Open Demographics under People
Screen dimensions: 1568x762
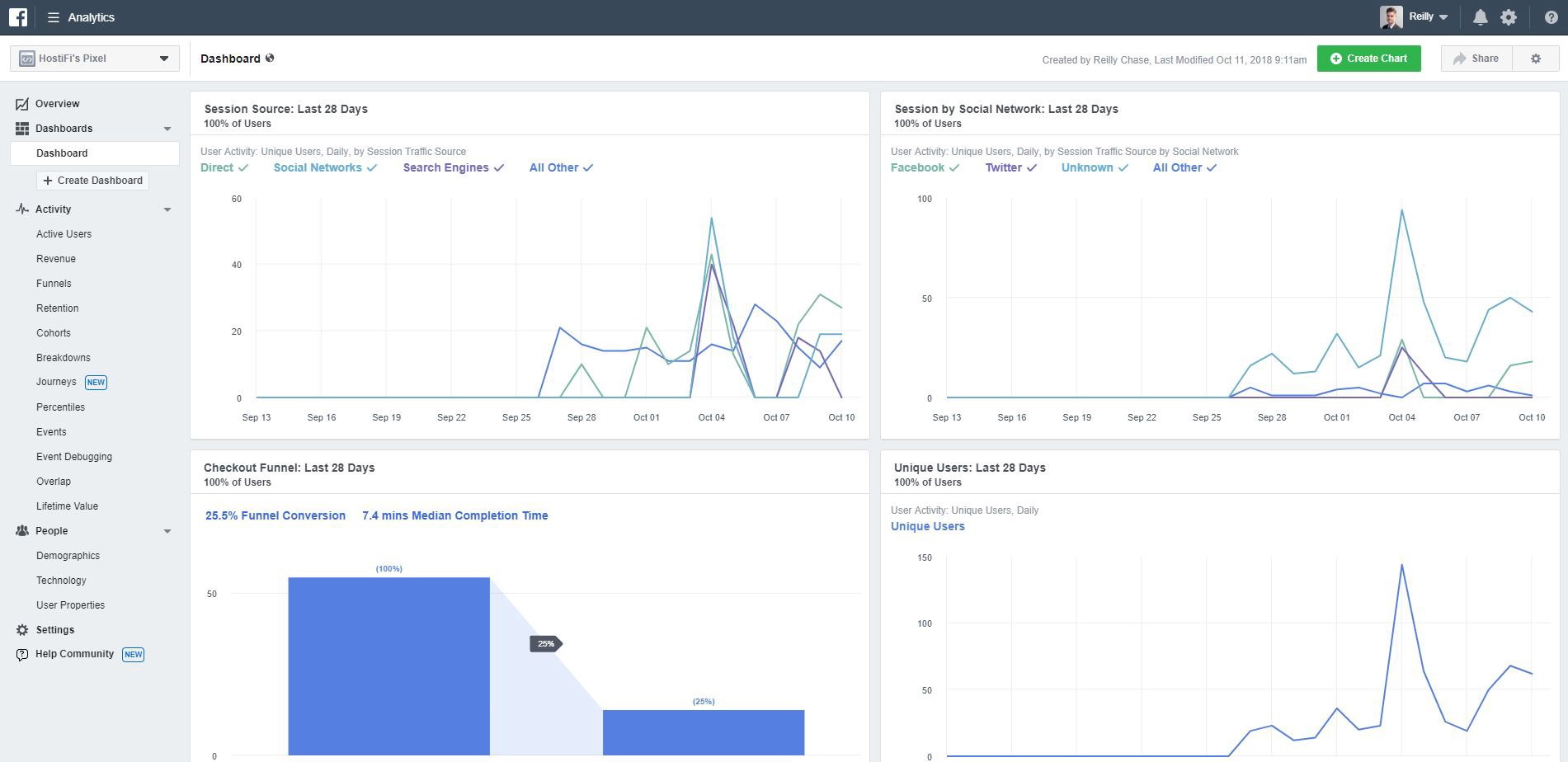(x=68, y=556)
